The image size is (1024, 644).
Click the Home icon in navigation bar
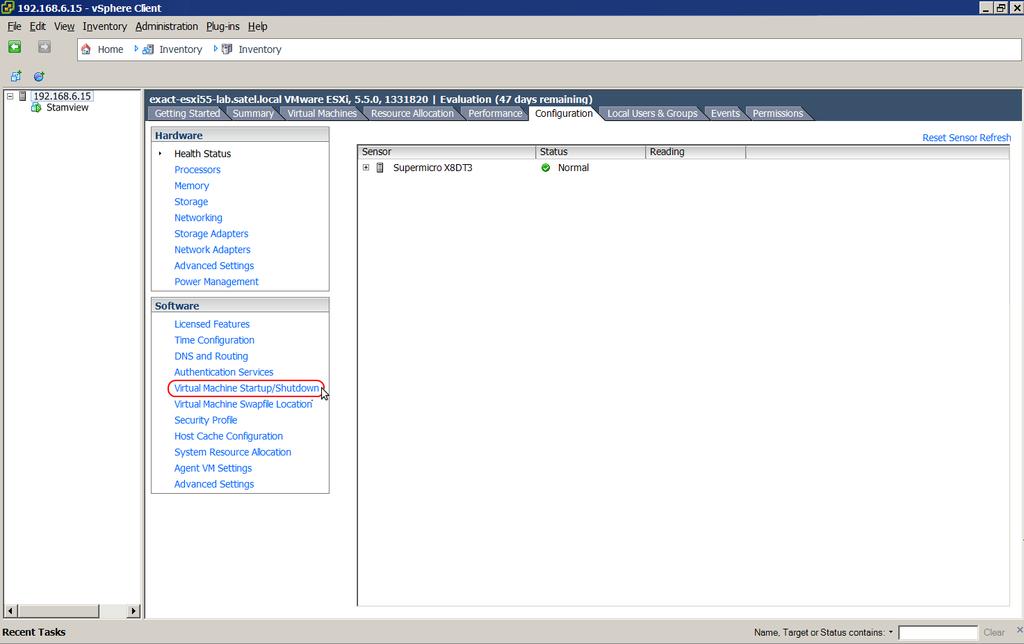(x=86, y=49)
